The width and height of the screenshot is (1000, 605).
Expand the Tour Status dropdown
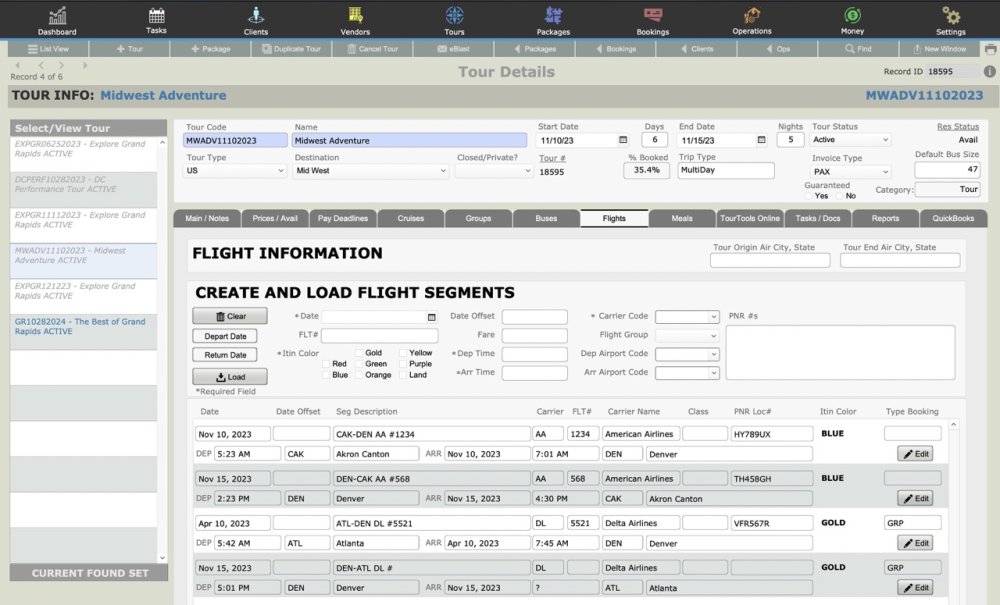850,141
